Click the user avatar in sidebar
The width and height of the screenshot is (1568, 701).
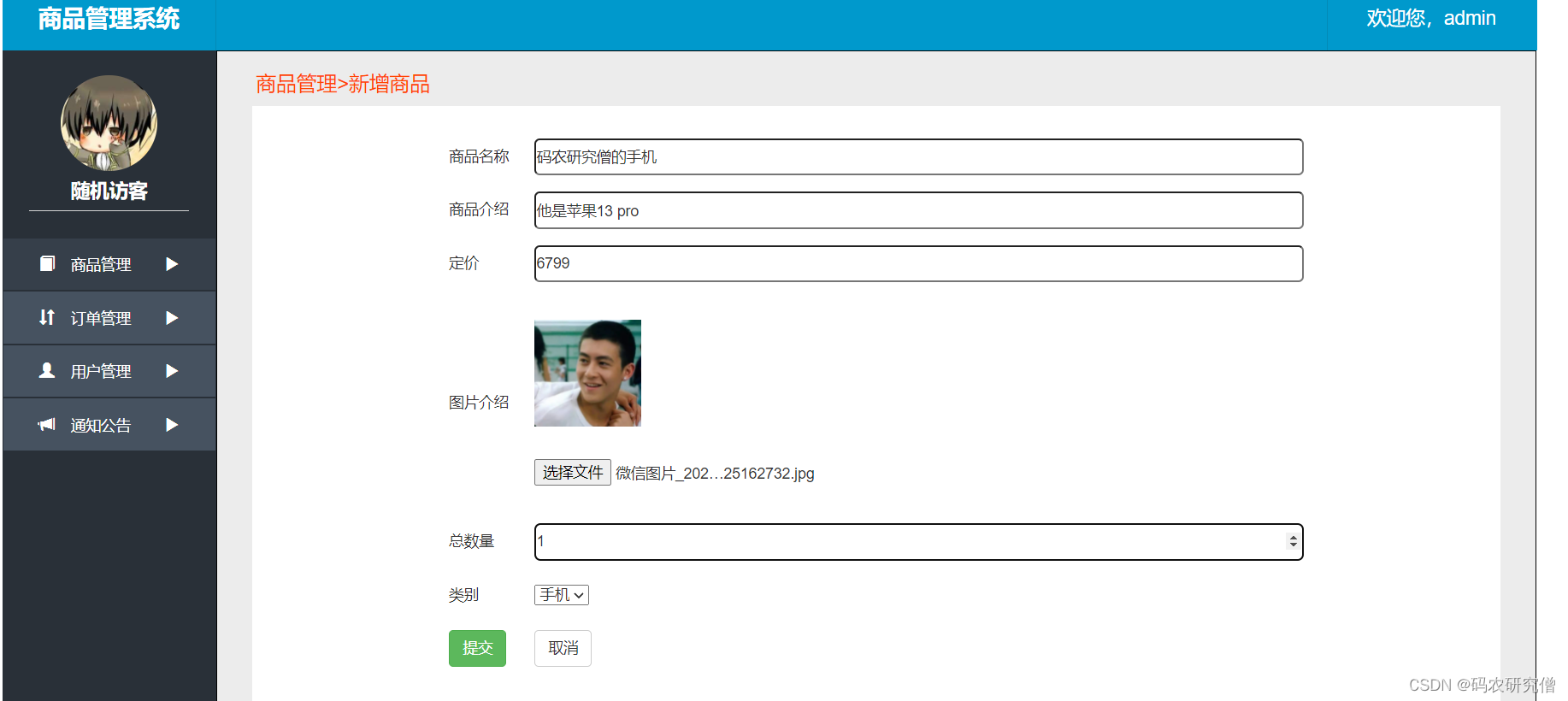pyautogui.click(x=109, y=123)
